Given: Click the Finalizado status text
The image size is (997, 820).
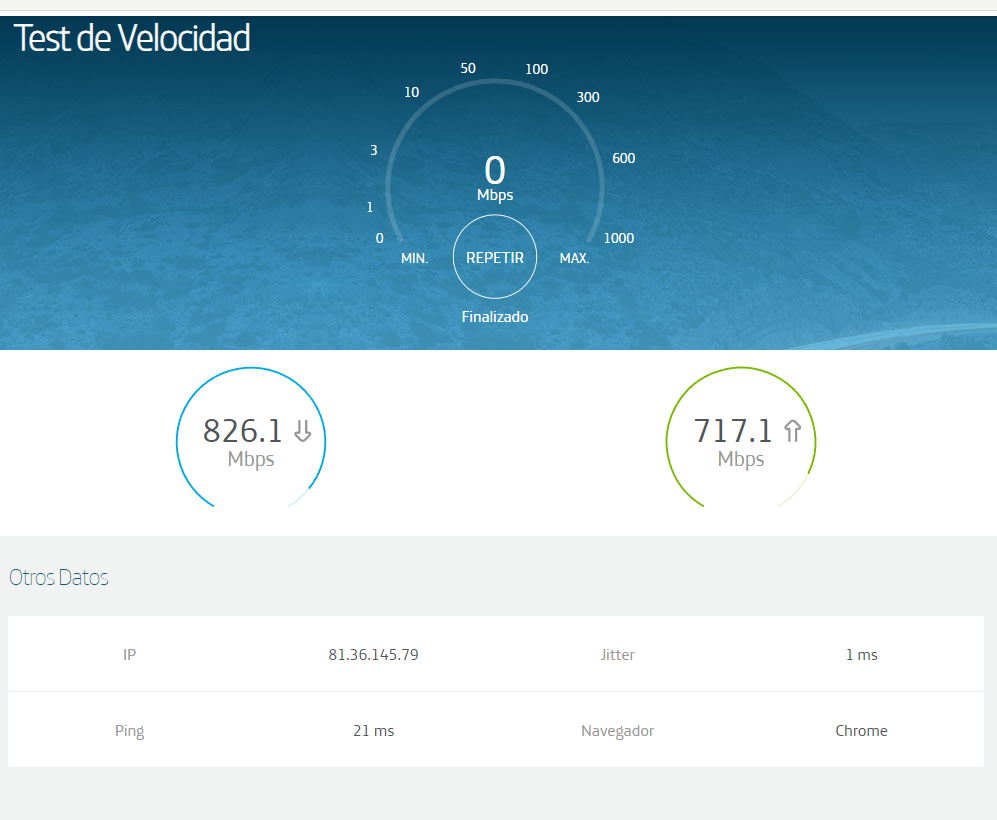Looking at the screenshot, I should tap(495, 317).
